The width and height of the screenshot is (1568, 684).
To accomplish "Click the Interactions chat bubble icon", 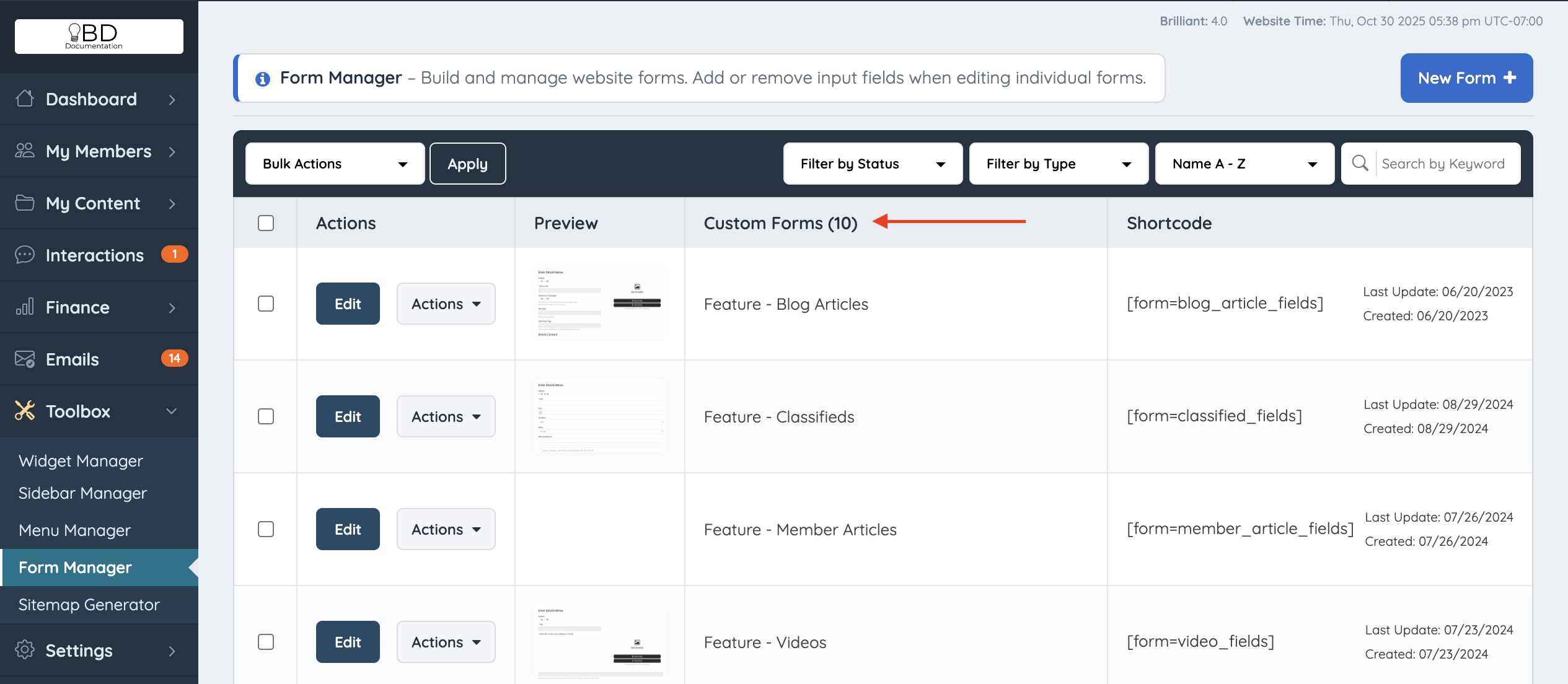I will click(x=25, y=255).
